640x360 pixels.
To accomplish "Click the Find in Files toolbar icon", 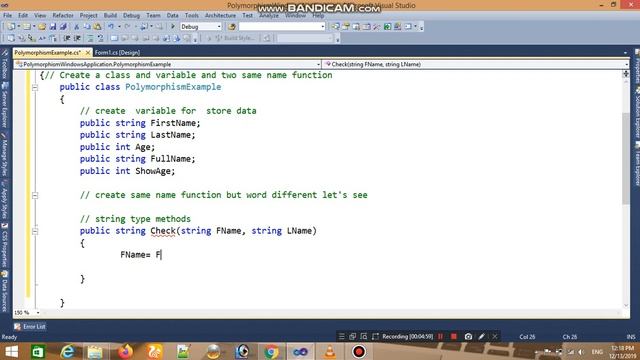I will pos(232,27).
